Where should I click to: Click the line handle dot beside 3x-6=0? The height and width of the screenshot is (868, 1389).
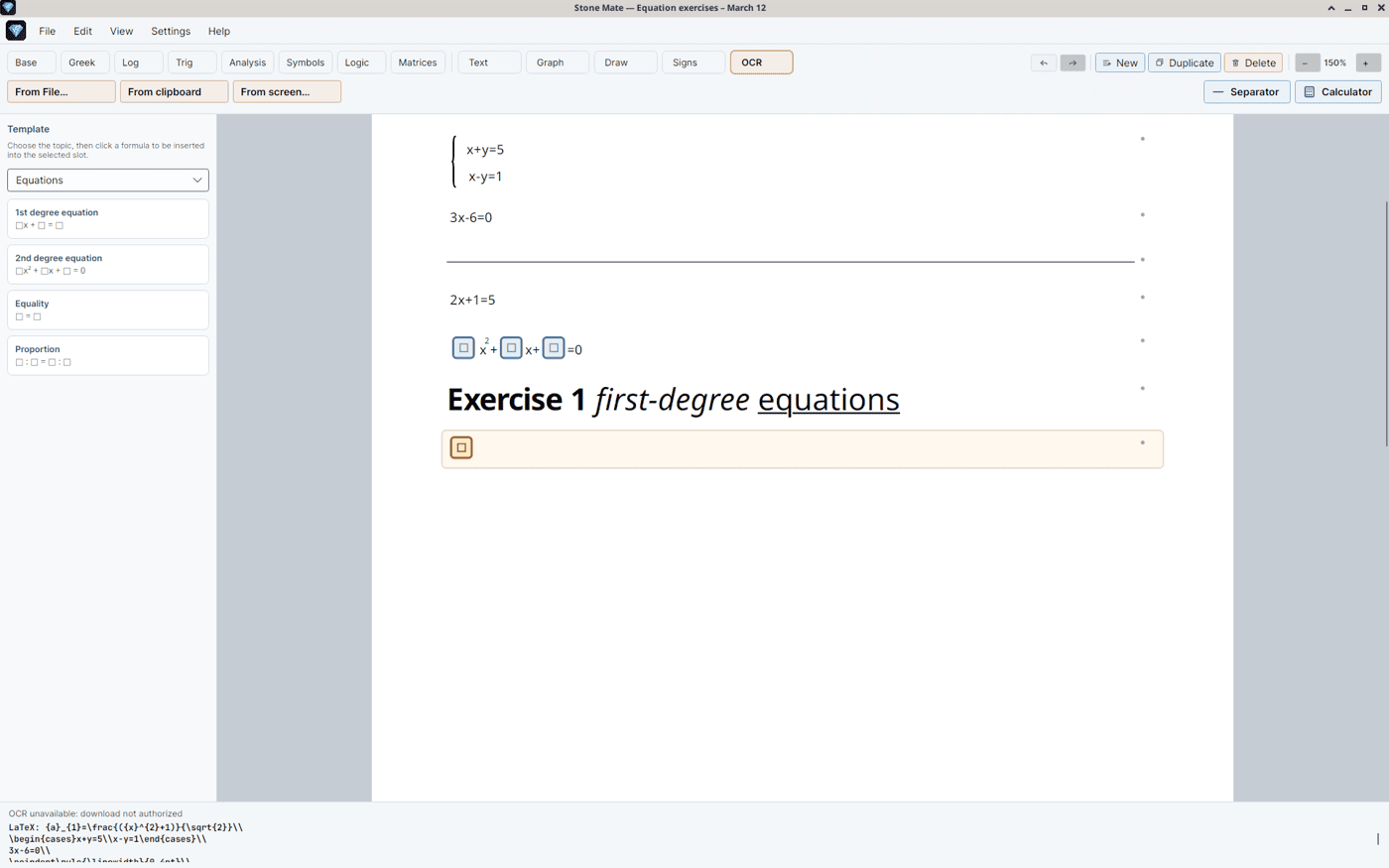tap(1143, 214)
